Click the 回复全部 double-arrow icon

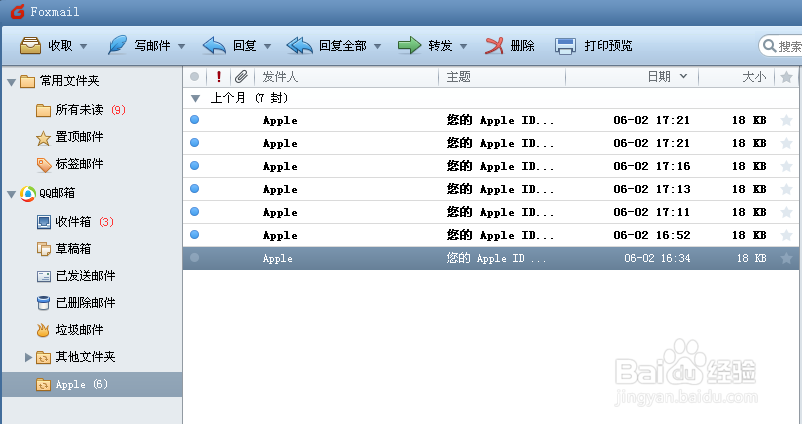[x=300, y=46]
